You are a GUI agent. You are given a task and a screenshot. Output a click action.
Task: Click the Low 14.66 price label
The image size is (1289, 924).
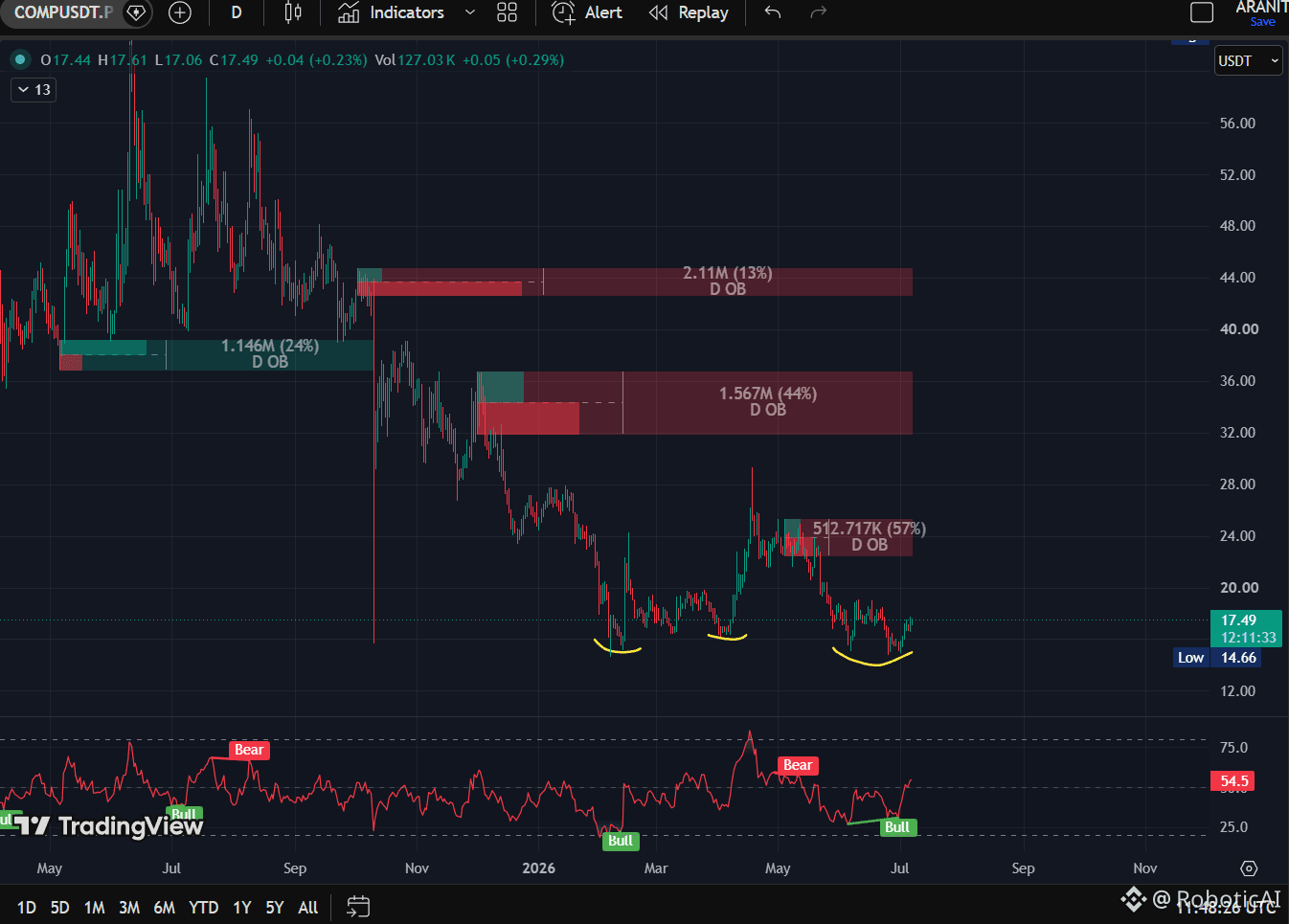click(1216, 658)
